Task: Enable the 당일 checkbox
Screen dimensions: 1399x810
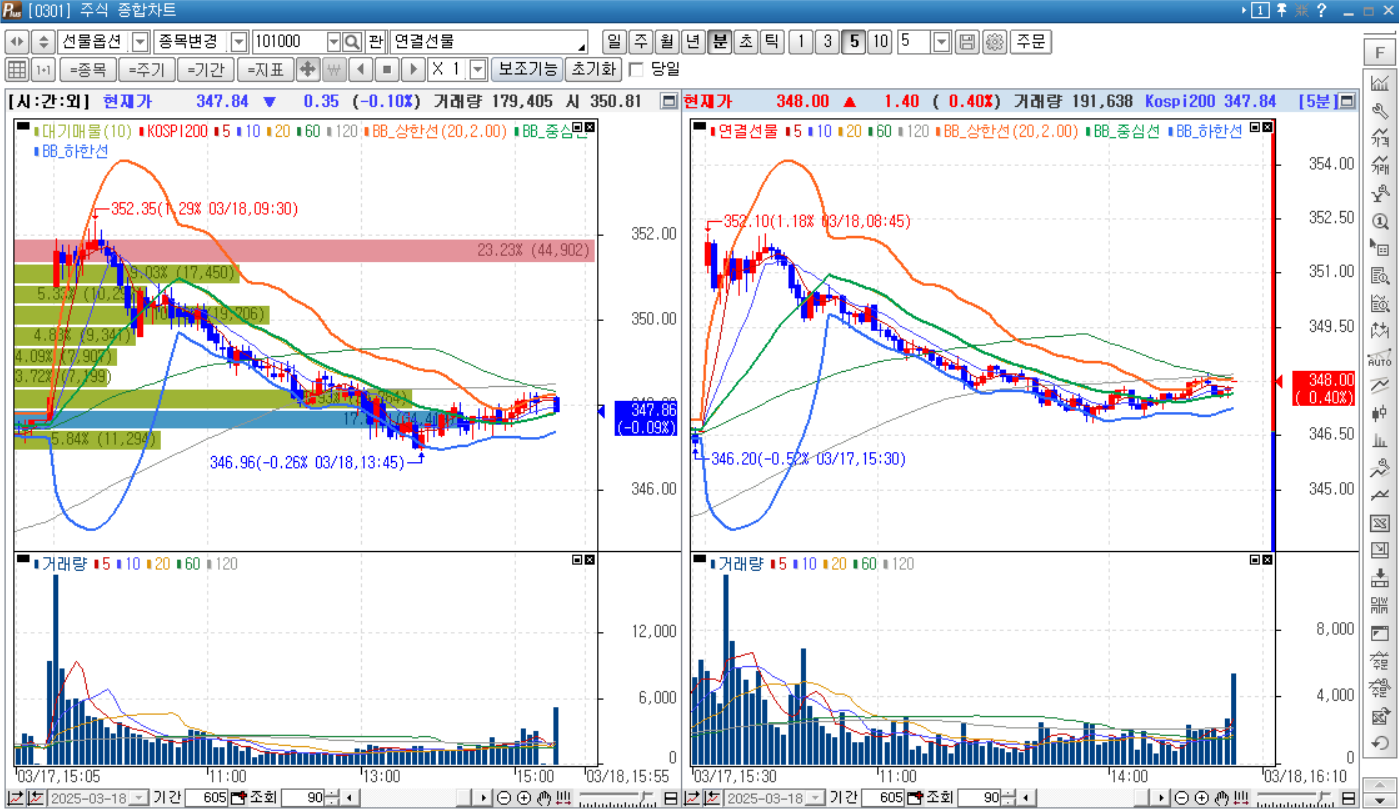Action: [637, 69]
